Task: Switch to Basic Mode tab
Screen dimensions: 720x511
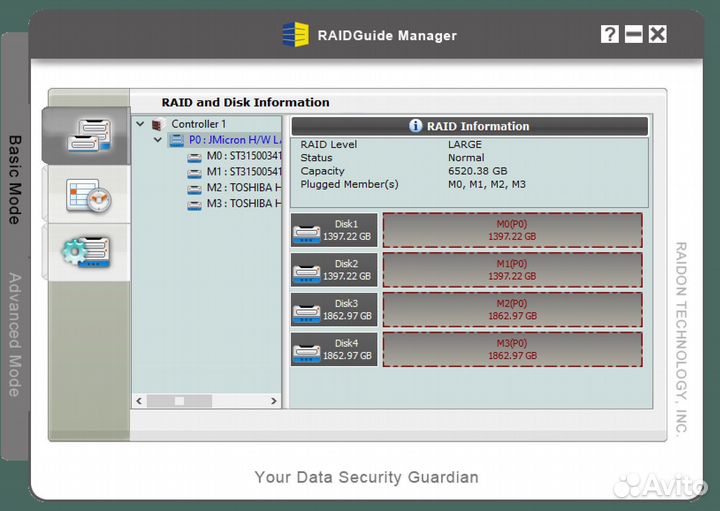Action: point(15,180)
